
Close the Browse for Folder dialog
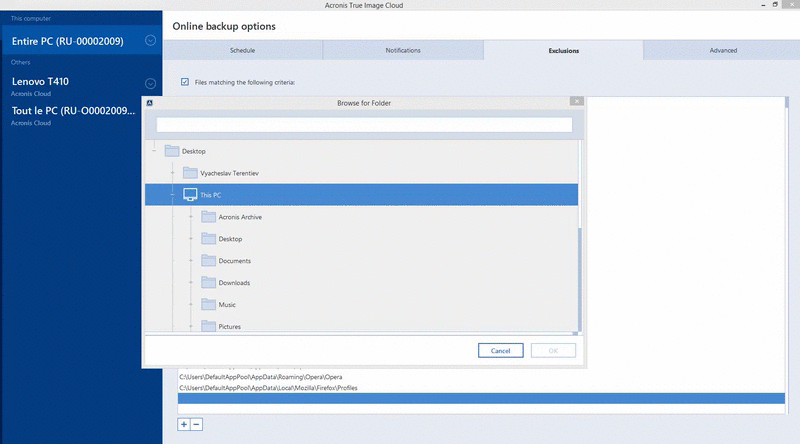577,101
